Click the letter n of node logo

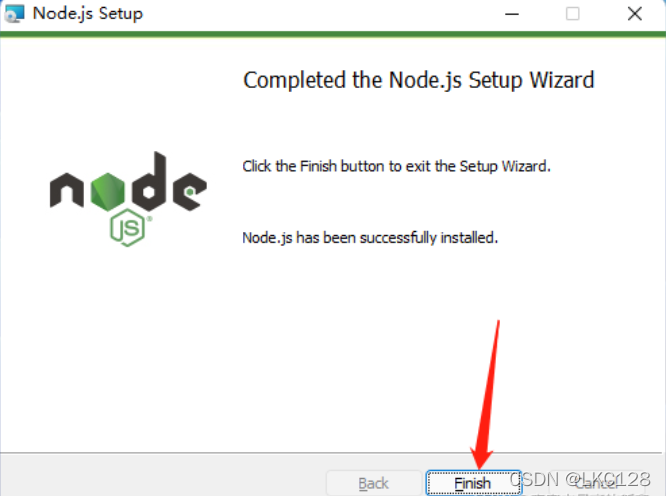tap(67, 190)
